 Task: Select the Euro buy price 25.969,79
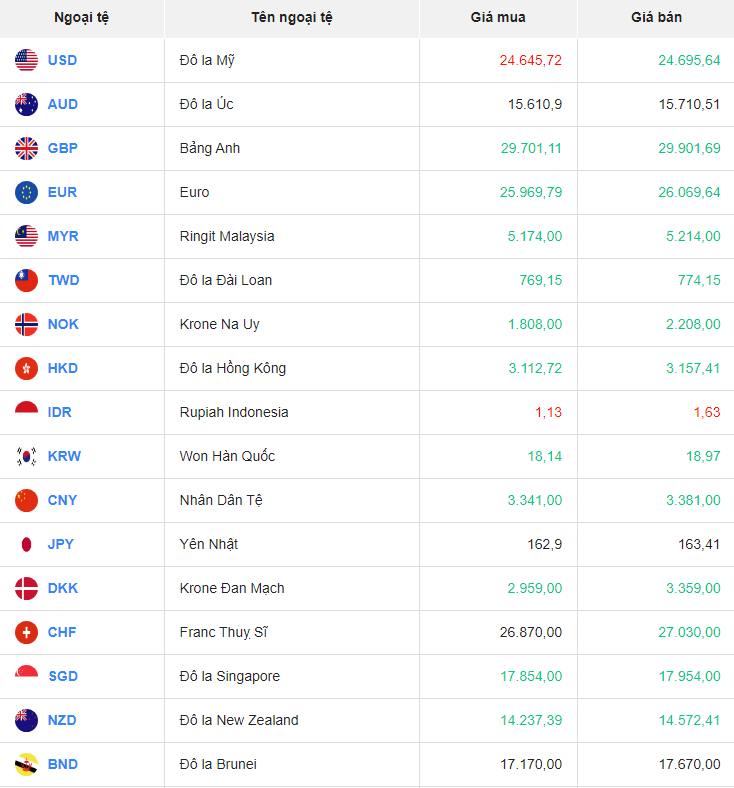[531, 192]
